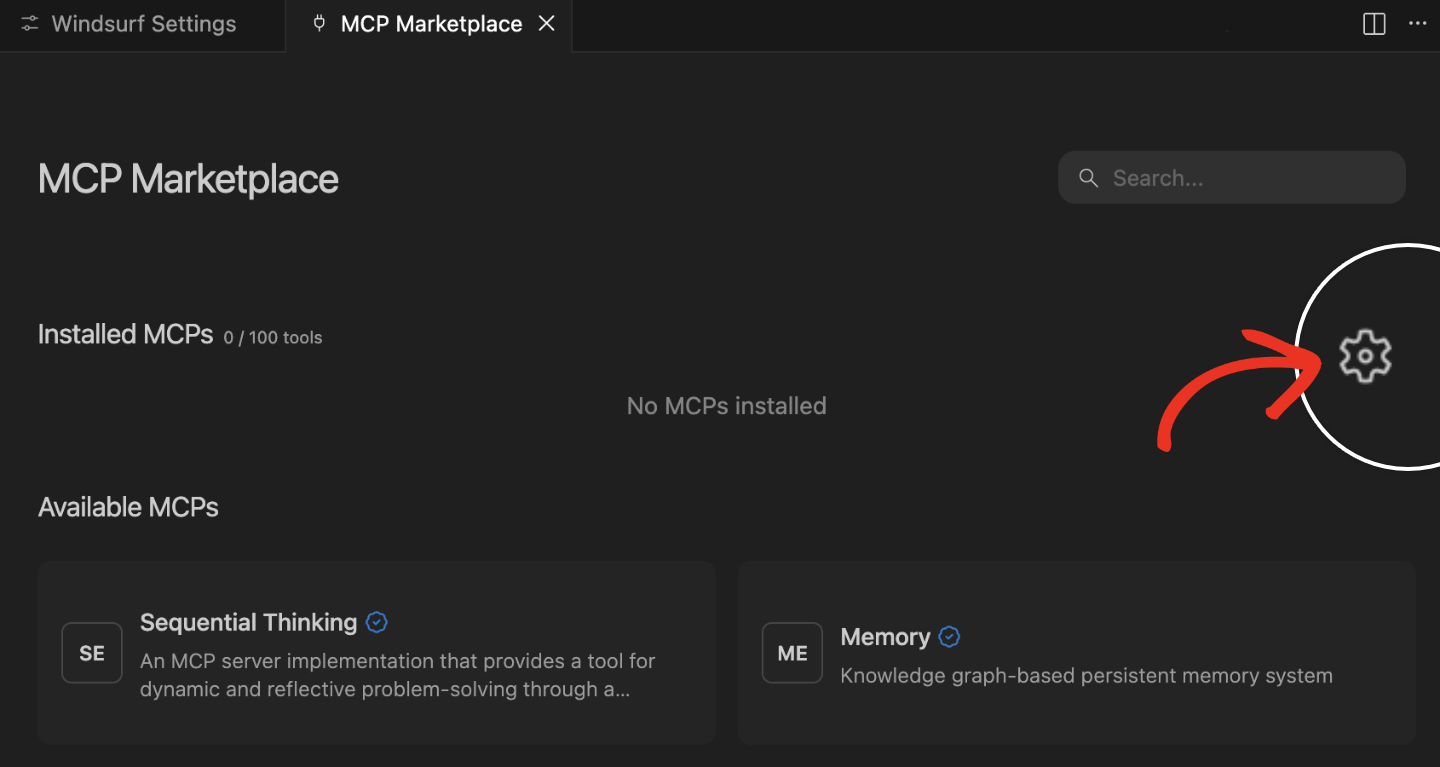1440x767 pixels.
Task: Click the truncated Sequential Thinking description text
Action: point(398,675)
